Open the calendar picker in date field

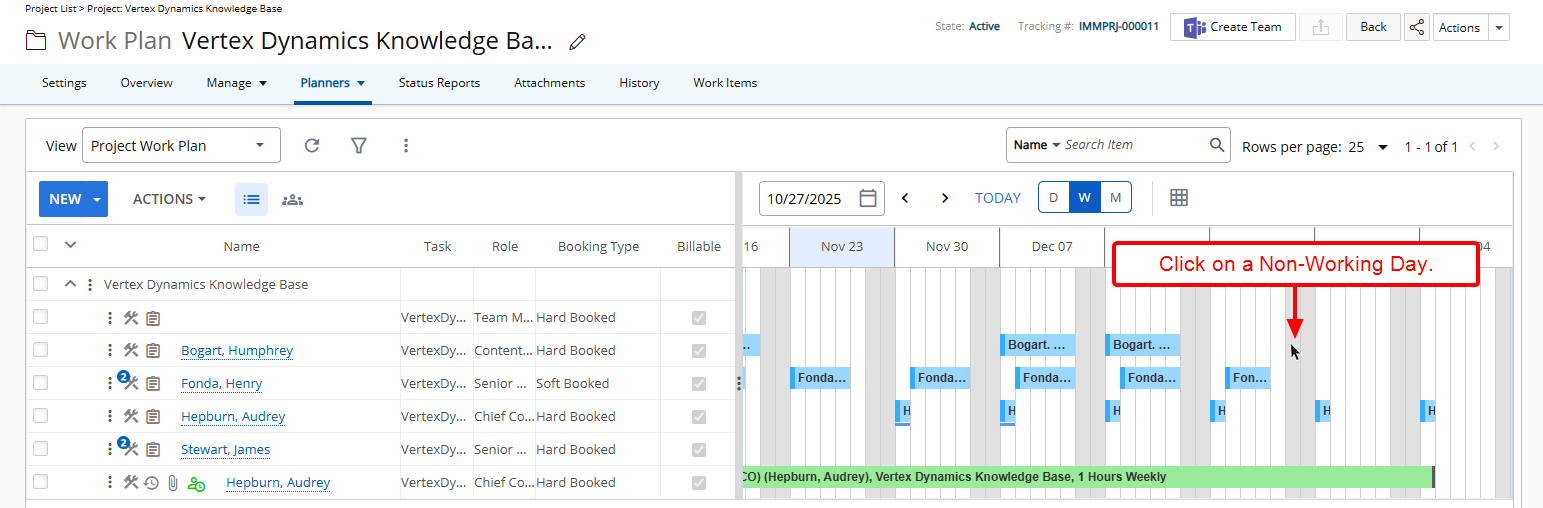868,198
